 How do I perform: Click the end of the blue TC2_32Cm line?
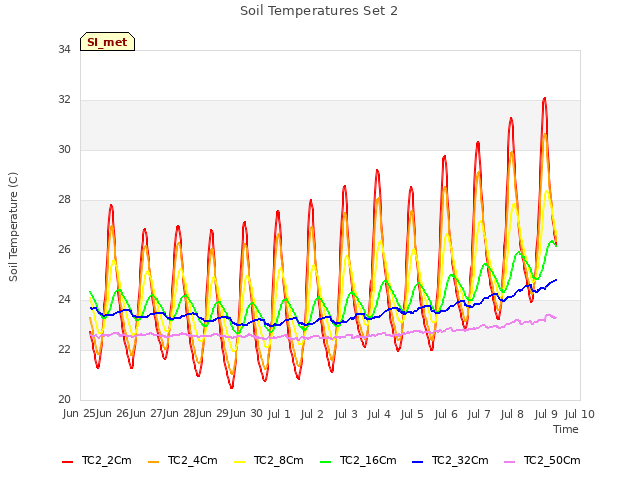coord(556,280)
